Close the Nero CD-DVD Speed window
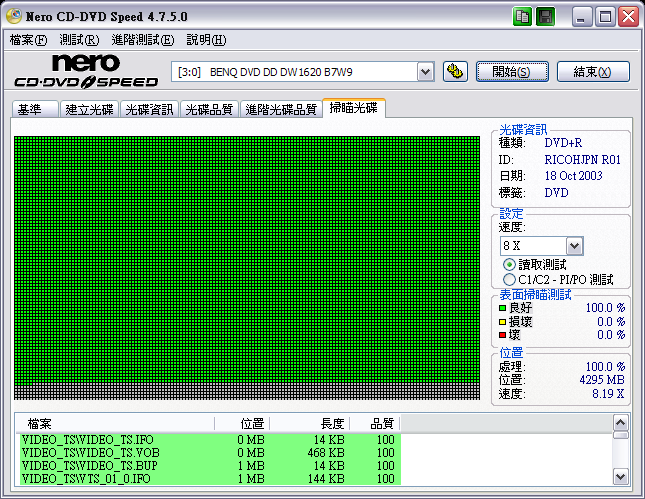Viewport: 645px width, 499px height. pyautogui.click(x=629, y=17)
